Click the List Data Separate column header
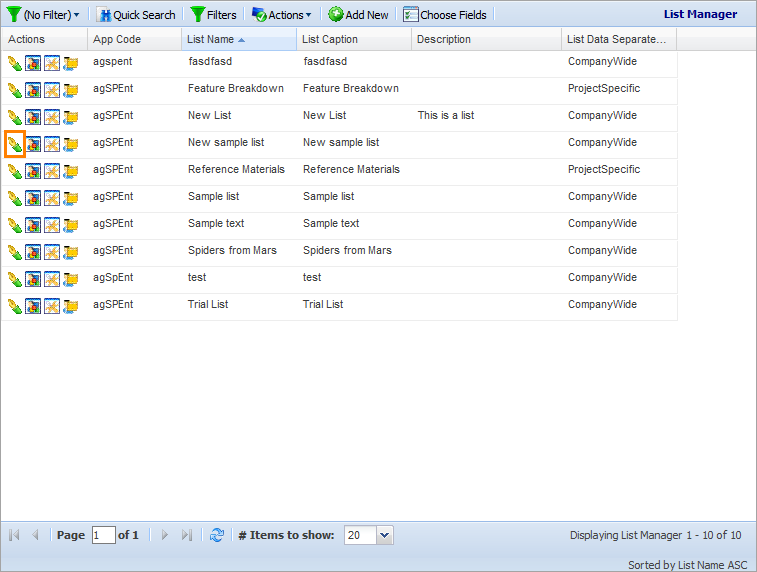757x572 pixels. [619, 39]
